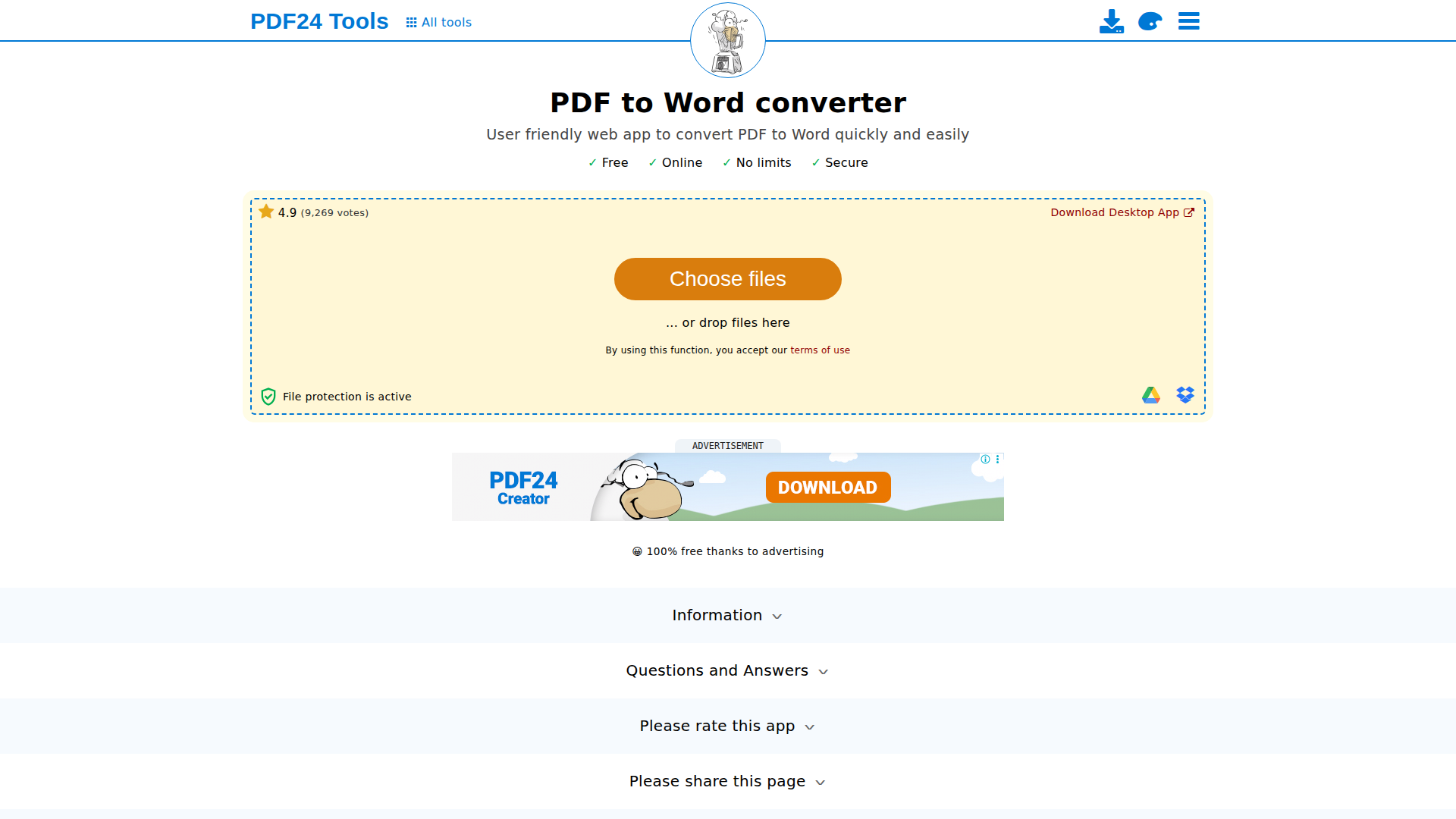This screenshot has width=1456, height=819.
Task: Click Download Desktop App link
Action: pyautogui.click(x=1115, y=212)
